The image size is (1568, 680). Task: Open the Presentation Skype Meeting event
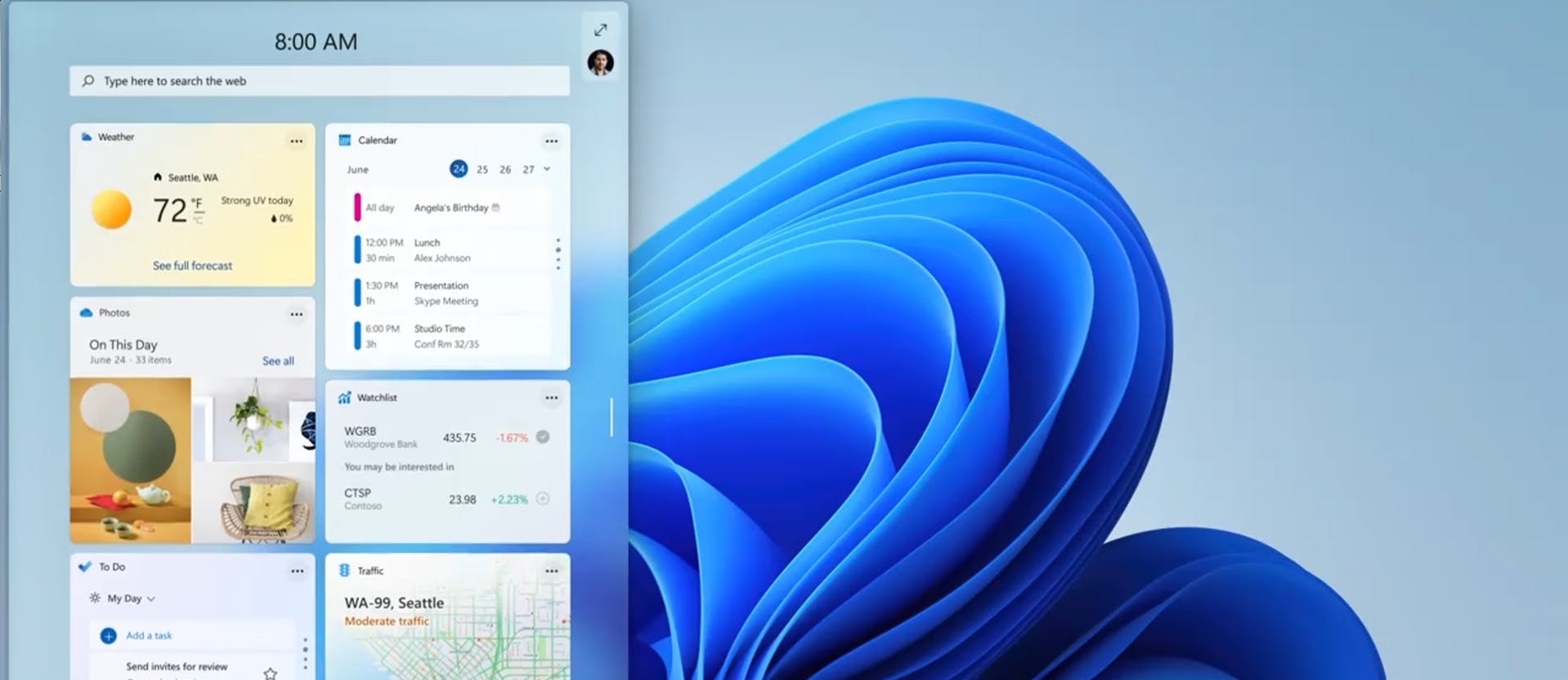pyautogui.click(x=451, y=293)
